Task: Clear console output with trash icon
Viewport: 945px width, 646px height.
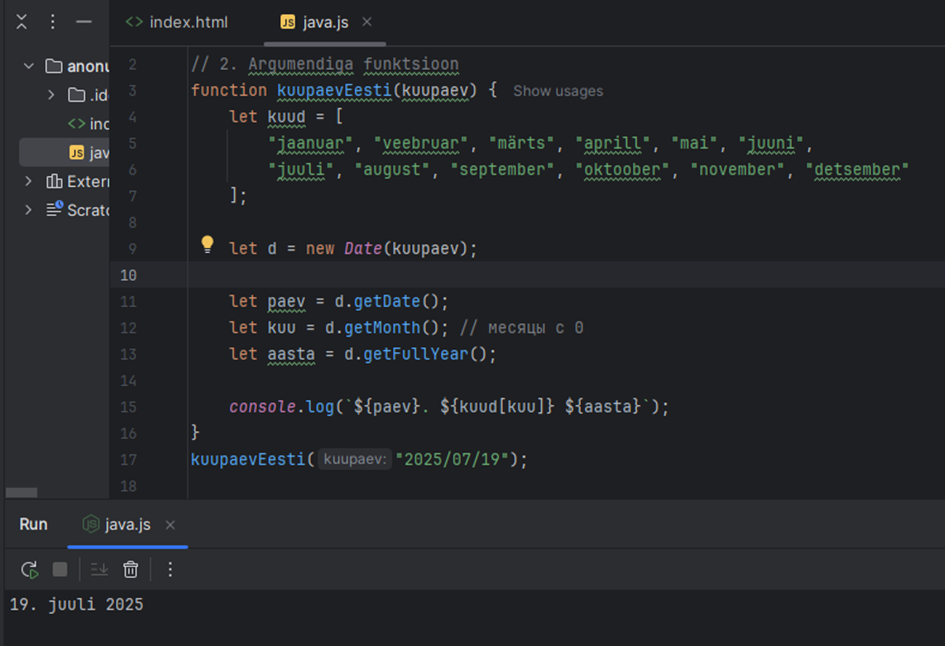Action: [x=130, y=569]
